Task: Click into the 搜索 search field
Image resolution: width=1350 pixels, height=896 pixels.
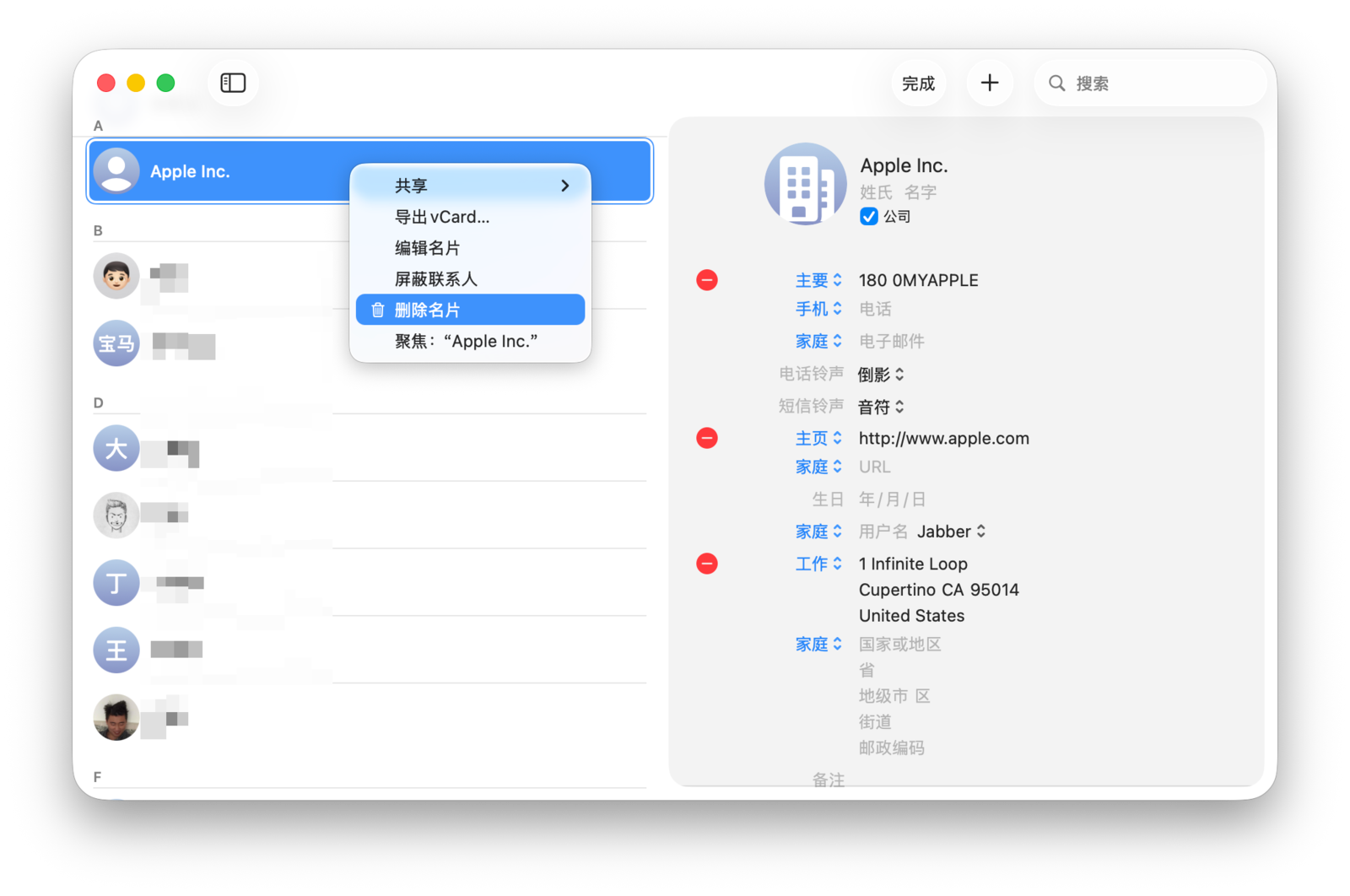Action: (x=1151, y=84)
